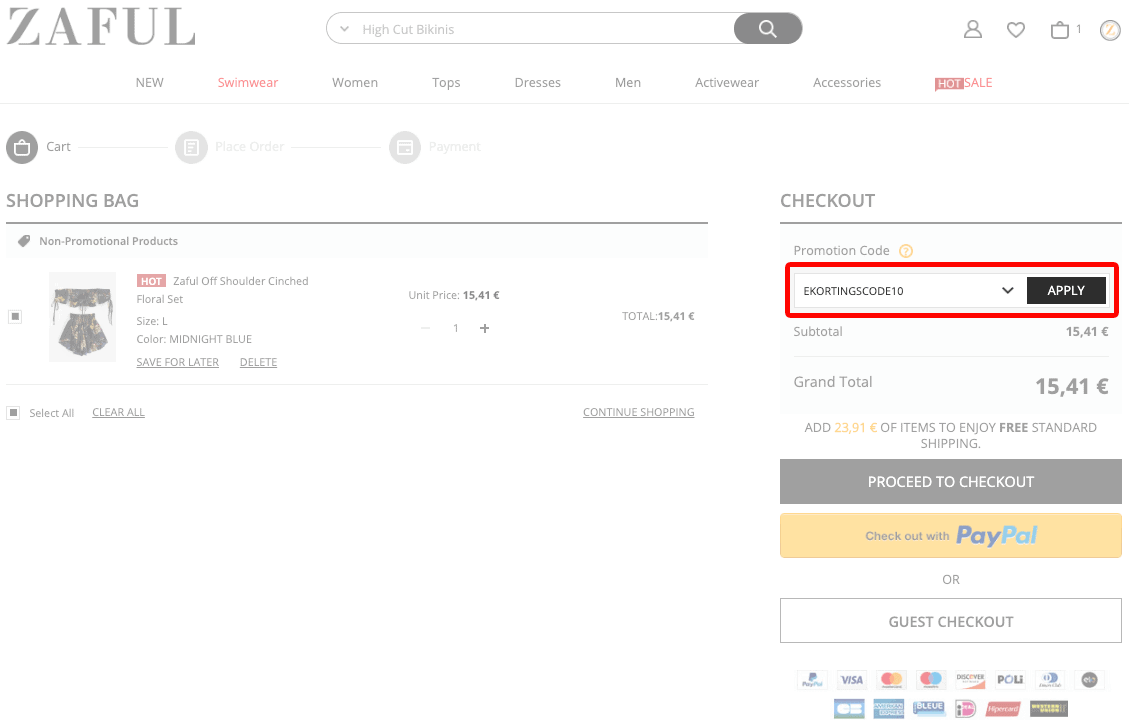Open Zaful Off Shoulder Cinched product title
1129x726 pixels.
point(240,281)
